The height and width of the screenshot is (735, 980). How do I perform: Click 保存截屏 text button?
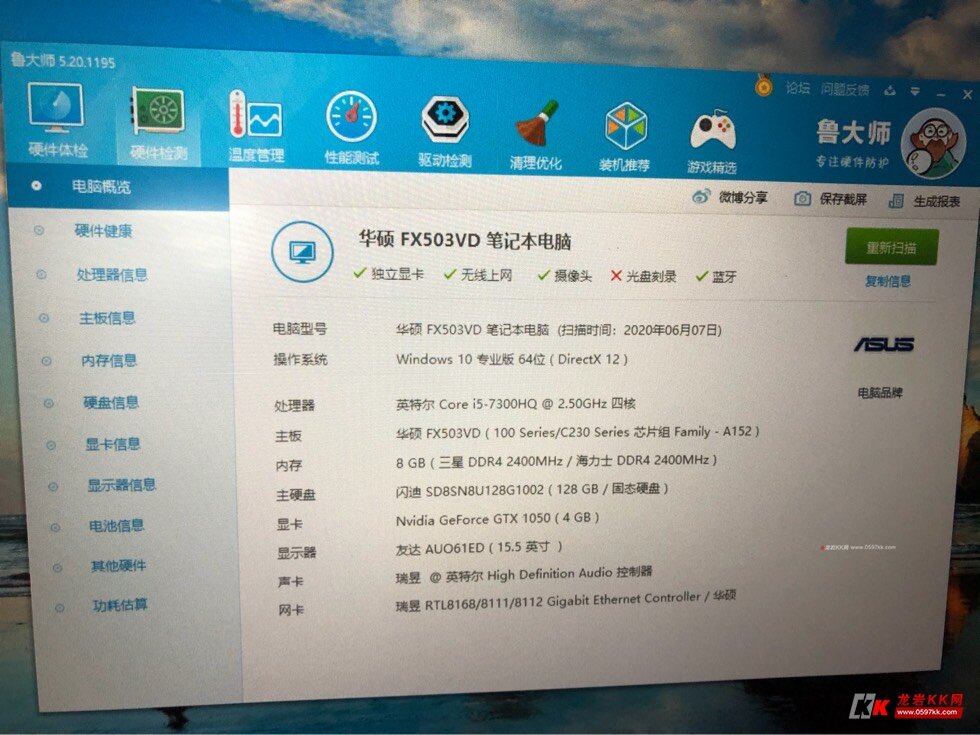point(843,199)
